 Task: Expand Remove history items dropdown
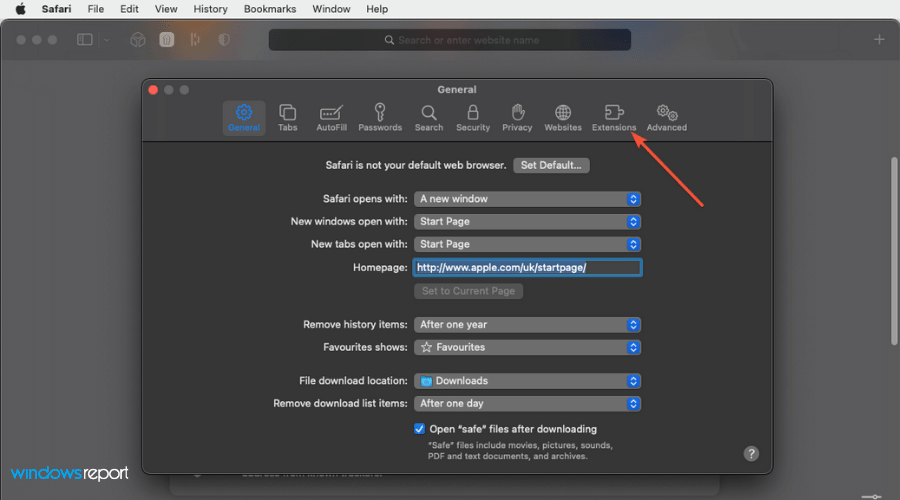coord(527,324)
